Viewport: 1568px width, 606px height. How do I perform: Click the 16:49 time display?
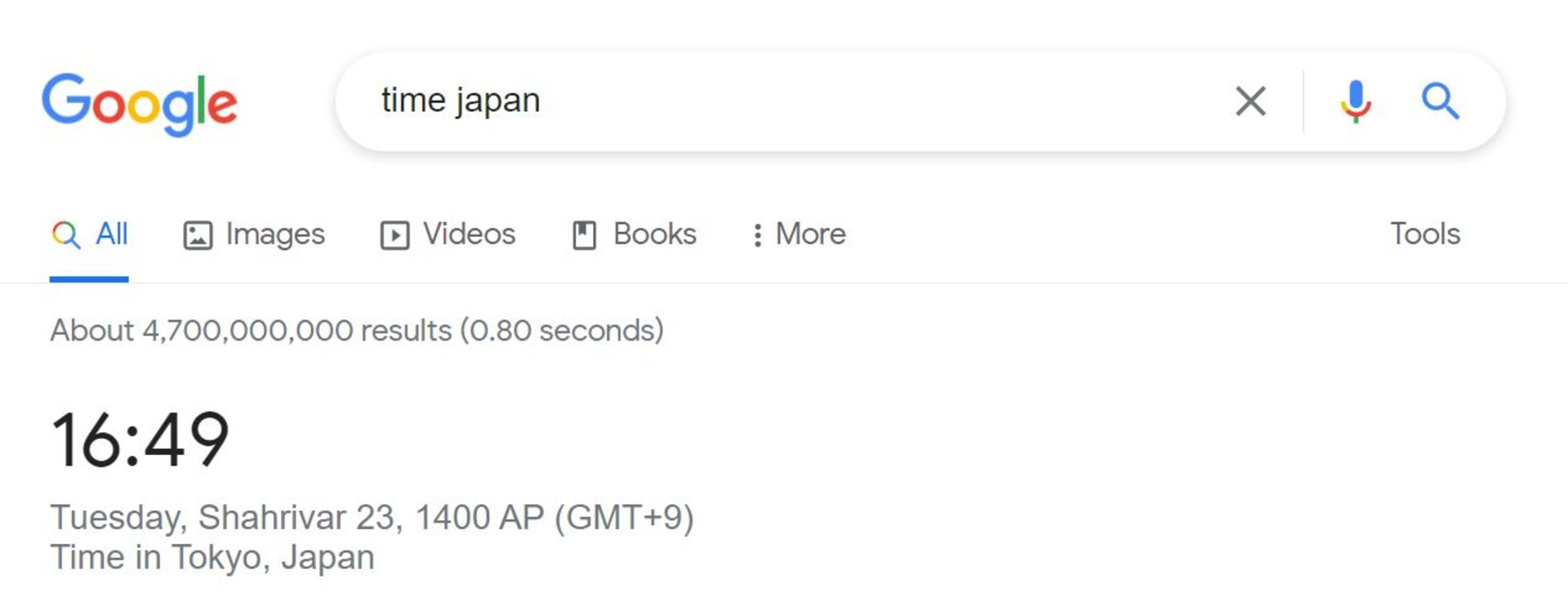click(140, 440)
